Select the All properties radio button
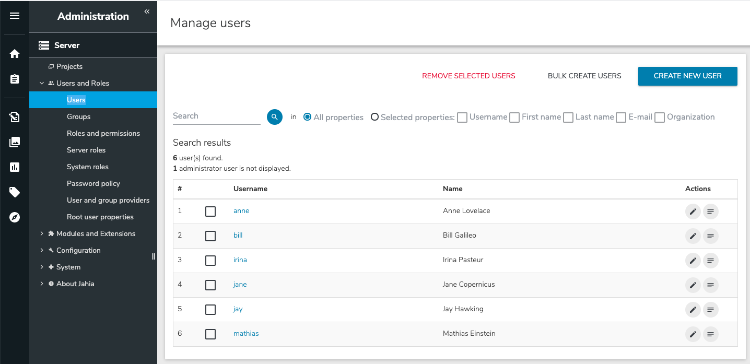The width and height of the screenshot is (750, 364). (307, 117)
